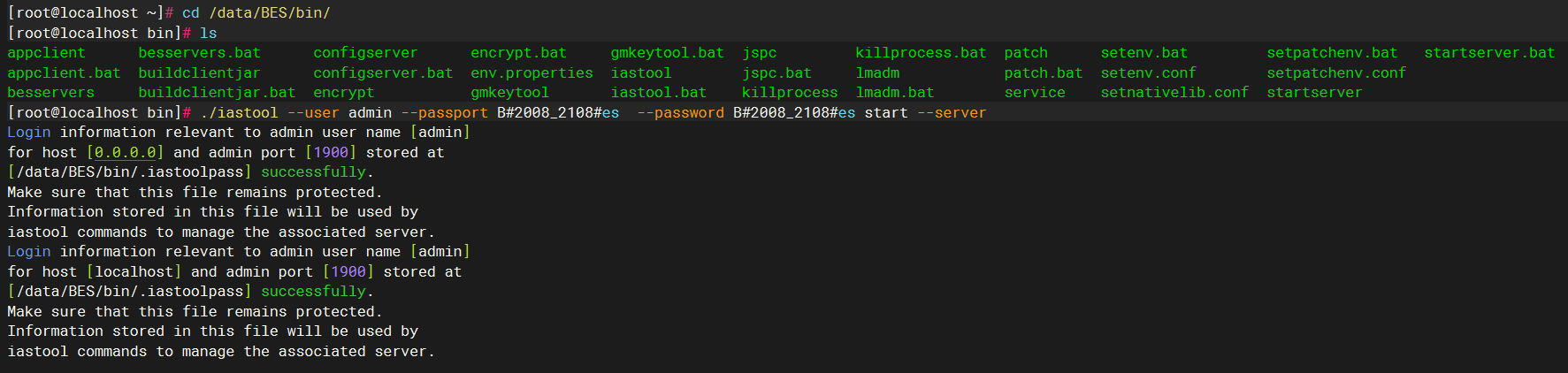This screenshot has width=1568, height=373.
Task: Click the jspc.bat file name
Action: (776, 73)
